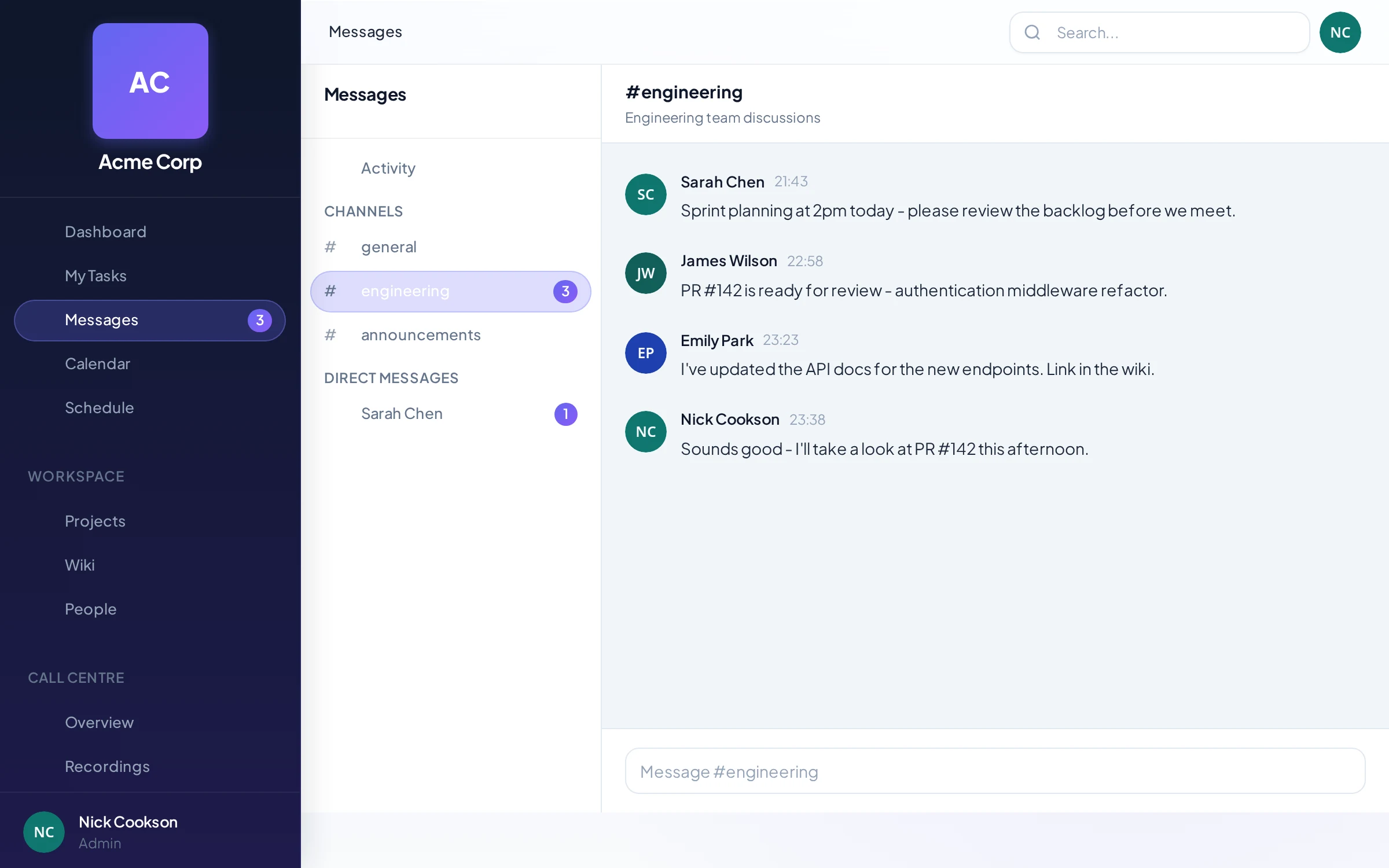Click James Wilson's JW avatar
1389x868 pixels.
(x=646, y=273)
